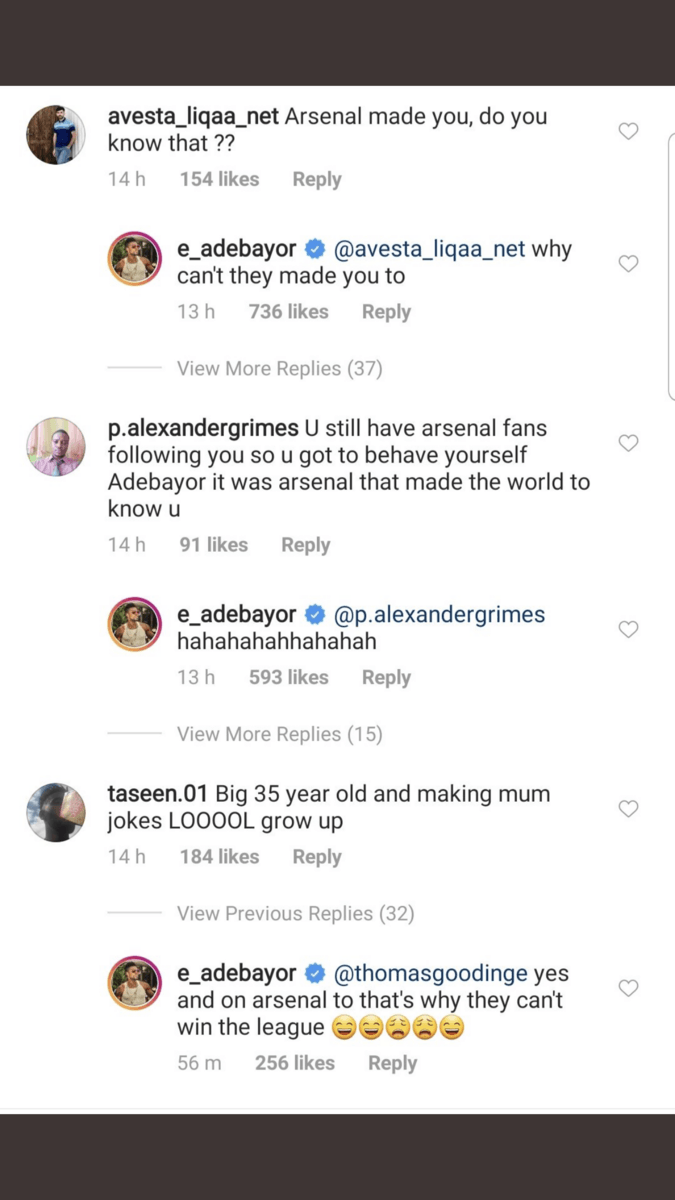Reply to avesta_liqaa_net's comment
675x1200 pixels.
coord(316,180)
